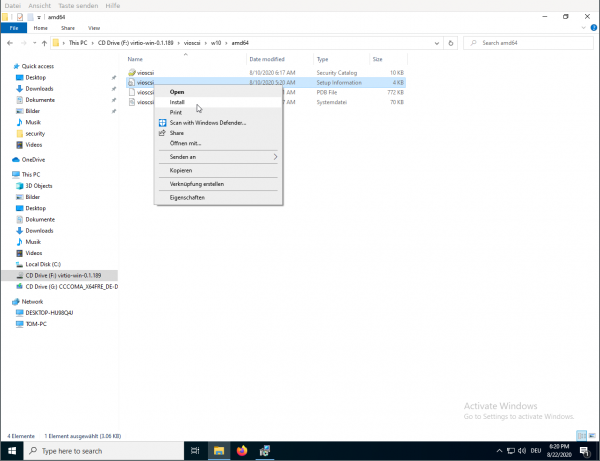Click the Share icon in context menu
Viewport: 600px width, 461px height.
point(162,132)
